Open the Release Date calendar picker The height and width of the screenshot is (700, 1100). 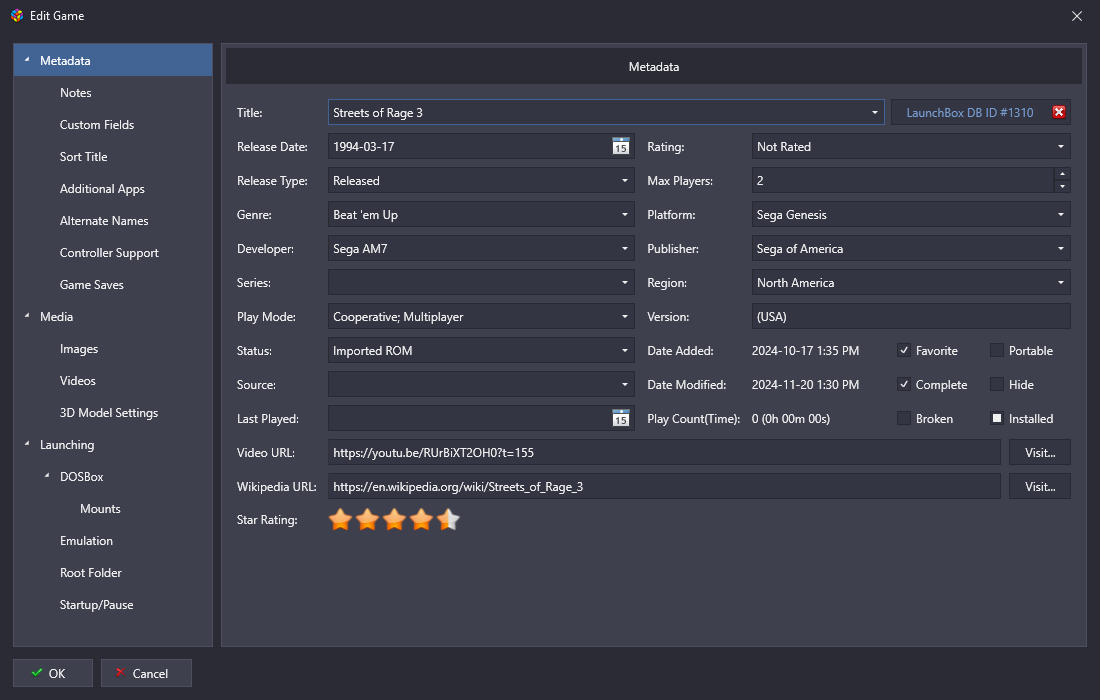tap(619, 146)
